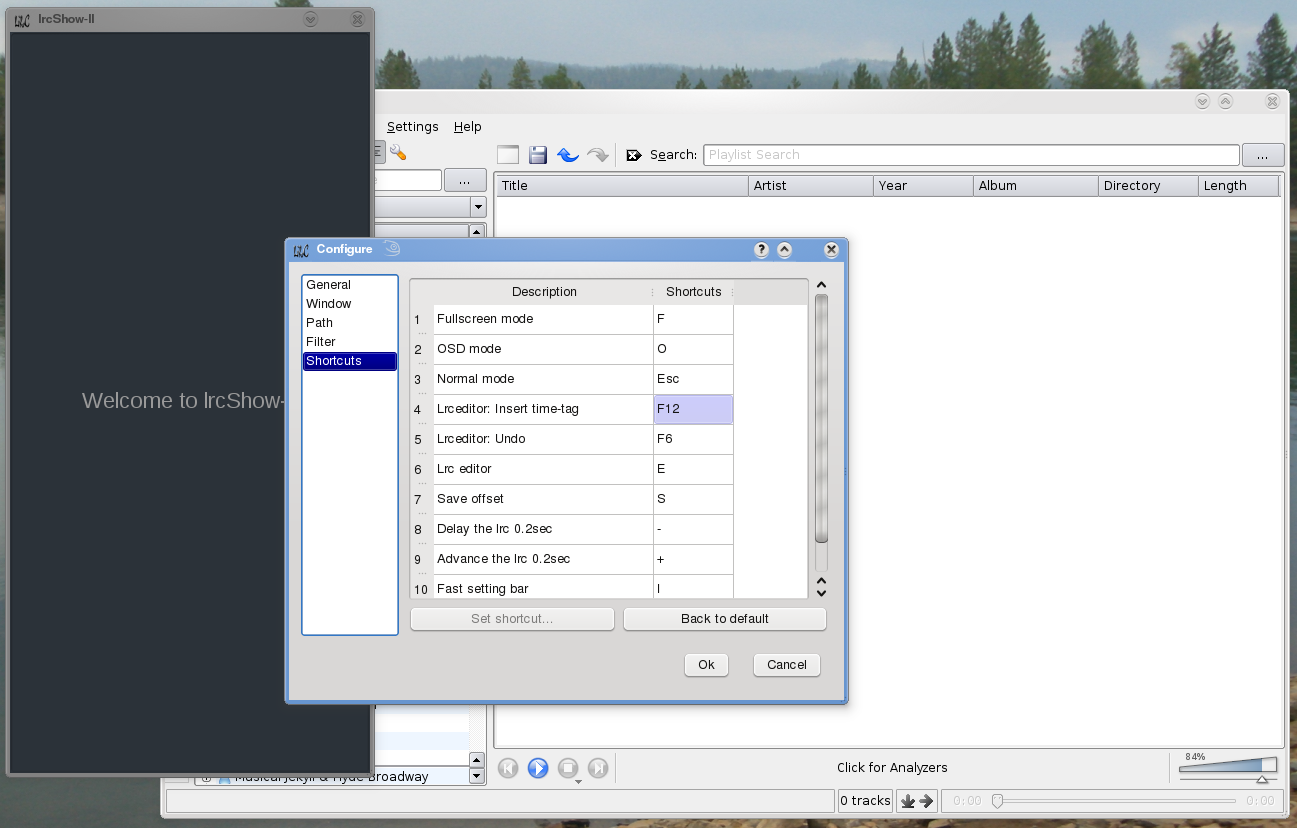Click the Set shortcut... button
Viewport: 1297px width, 828px height.
click(x=512, y=619)
